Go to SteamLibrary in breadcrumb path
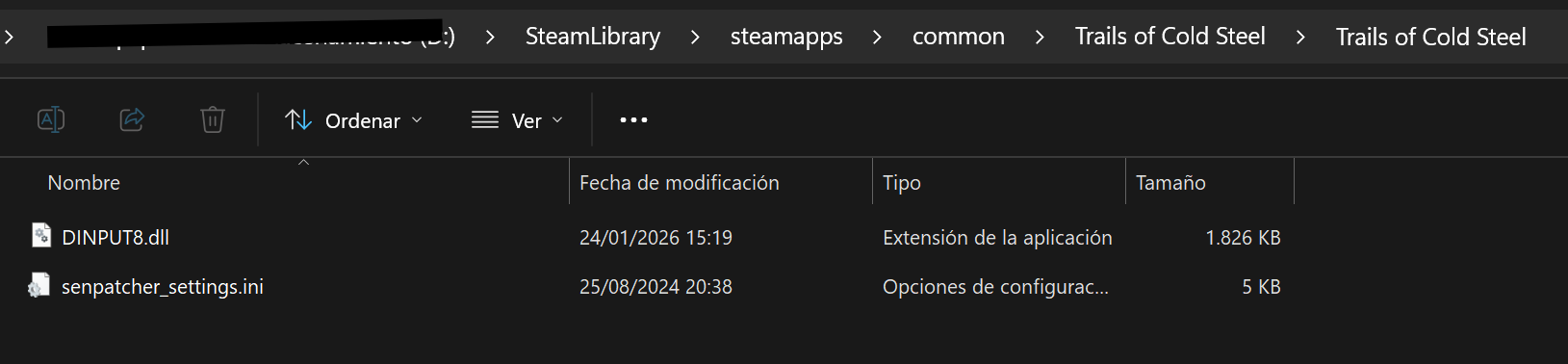 [x=593, y=37]
